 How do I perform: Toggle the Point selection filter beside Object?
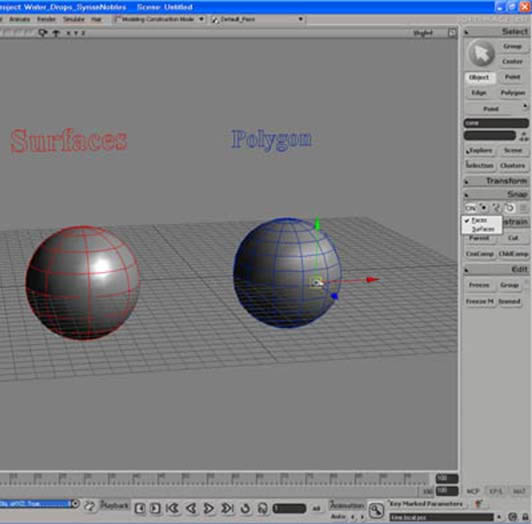(x=512, y=77)
